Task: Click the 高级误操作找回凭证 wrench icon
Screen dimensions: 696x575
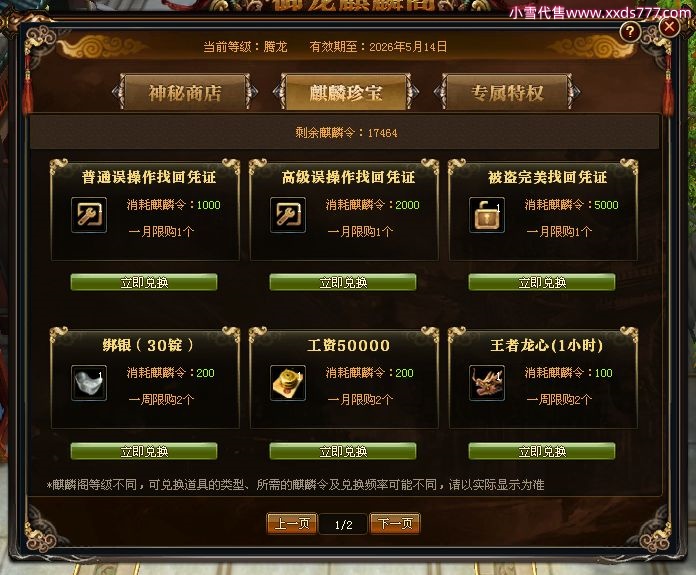Action: coord(288,215)
